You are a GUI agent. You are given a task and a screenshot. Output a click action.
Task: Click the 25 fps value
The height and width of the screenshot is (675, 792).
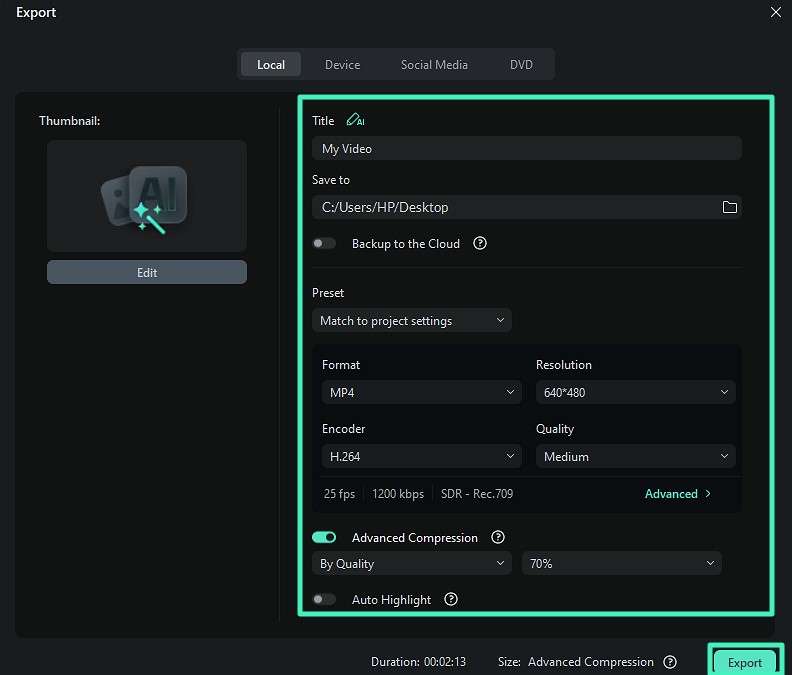[x=339, y=494]
